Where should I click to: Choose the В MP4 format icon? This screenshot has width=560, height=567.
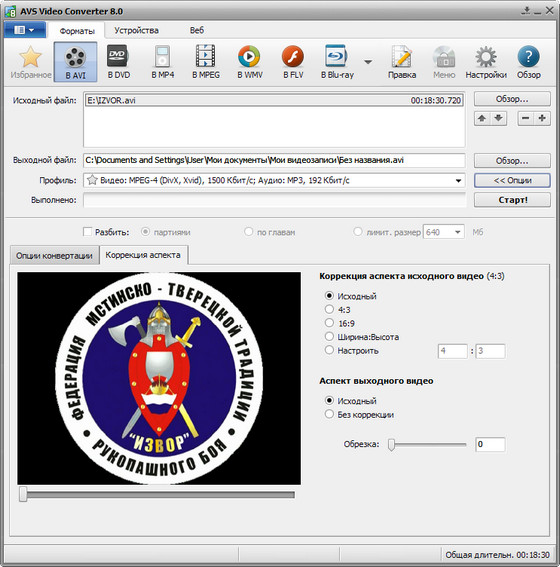tap(162, 62)
